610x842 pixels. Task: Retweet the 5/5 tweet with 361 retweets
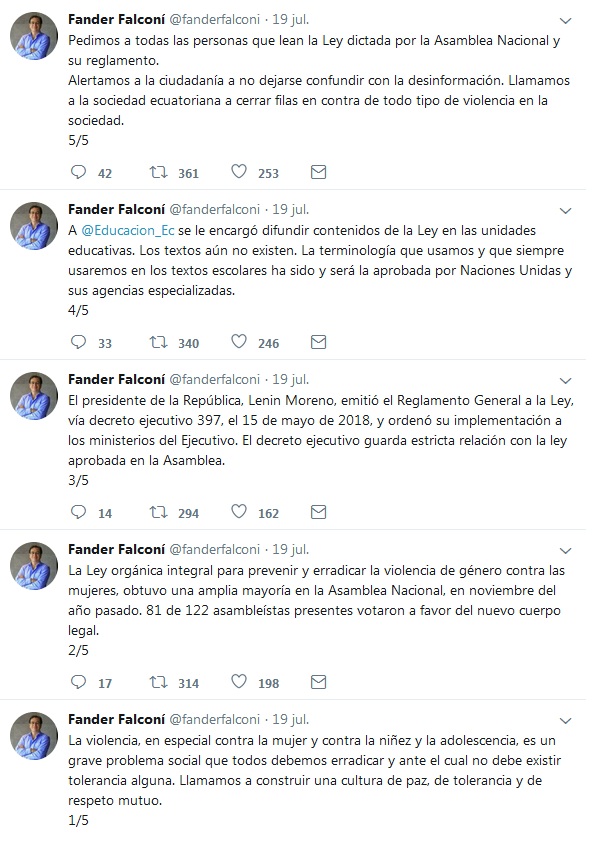point(157,173)
